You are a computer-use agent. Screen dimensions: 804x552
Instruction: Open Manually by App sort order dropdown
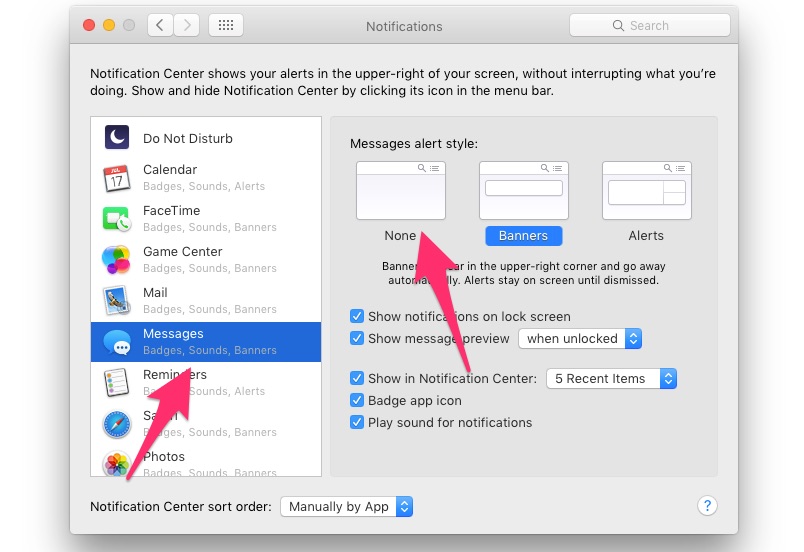click(x=346, y=507)
